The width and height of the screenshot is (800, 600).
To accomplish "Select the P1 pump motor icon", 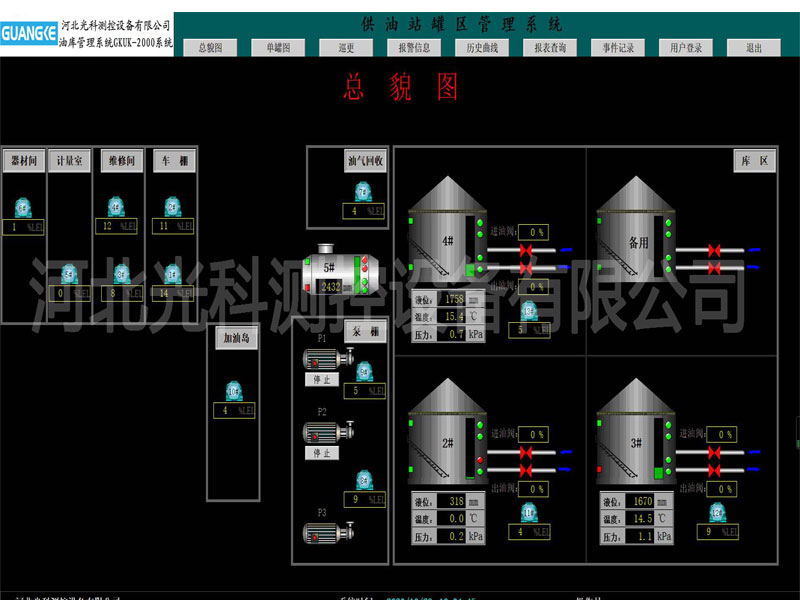I will pos(322,360).
